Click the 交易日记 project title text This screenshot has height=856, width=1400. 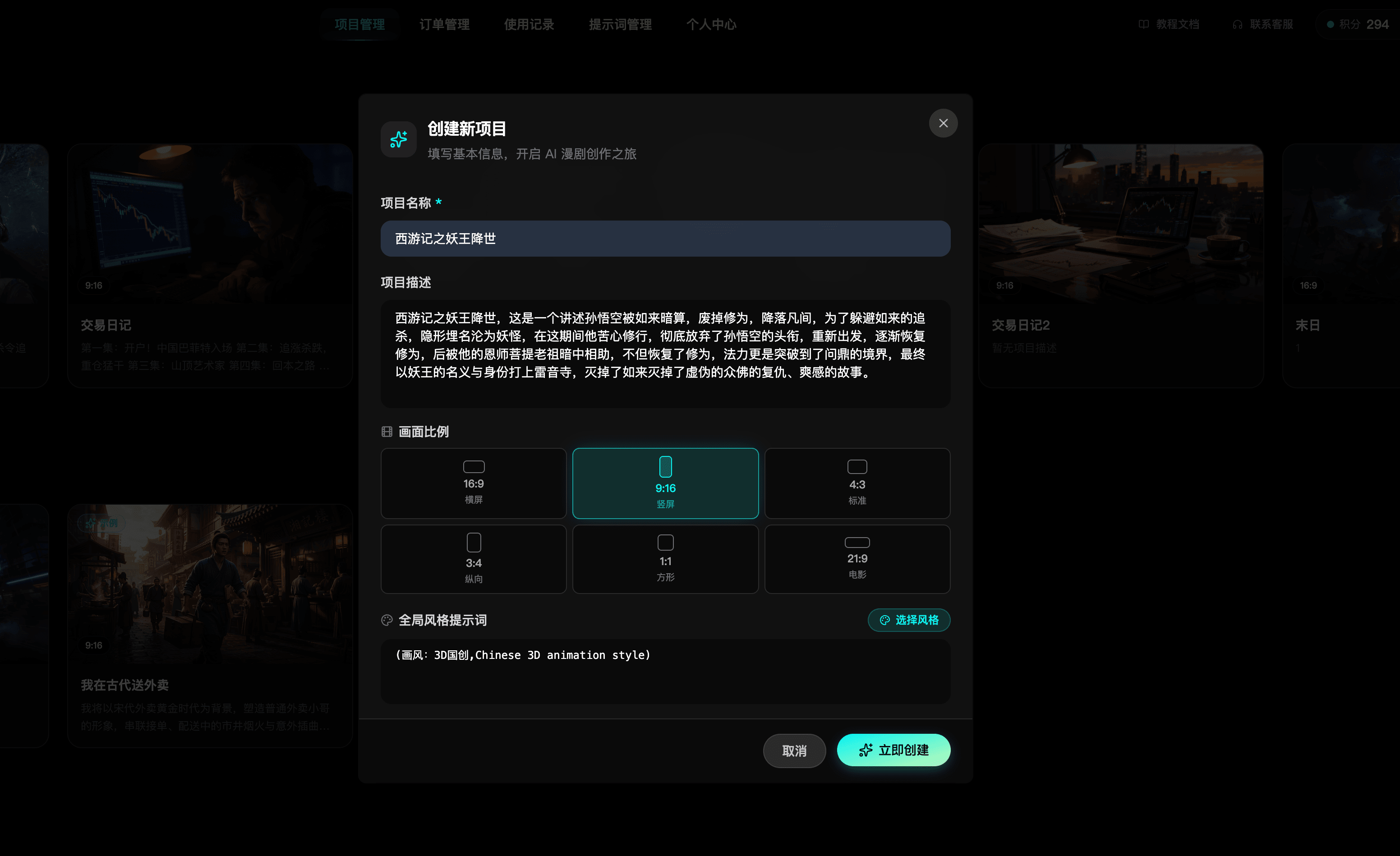pos(106,326)
